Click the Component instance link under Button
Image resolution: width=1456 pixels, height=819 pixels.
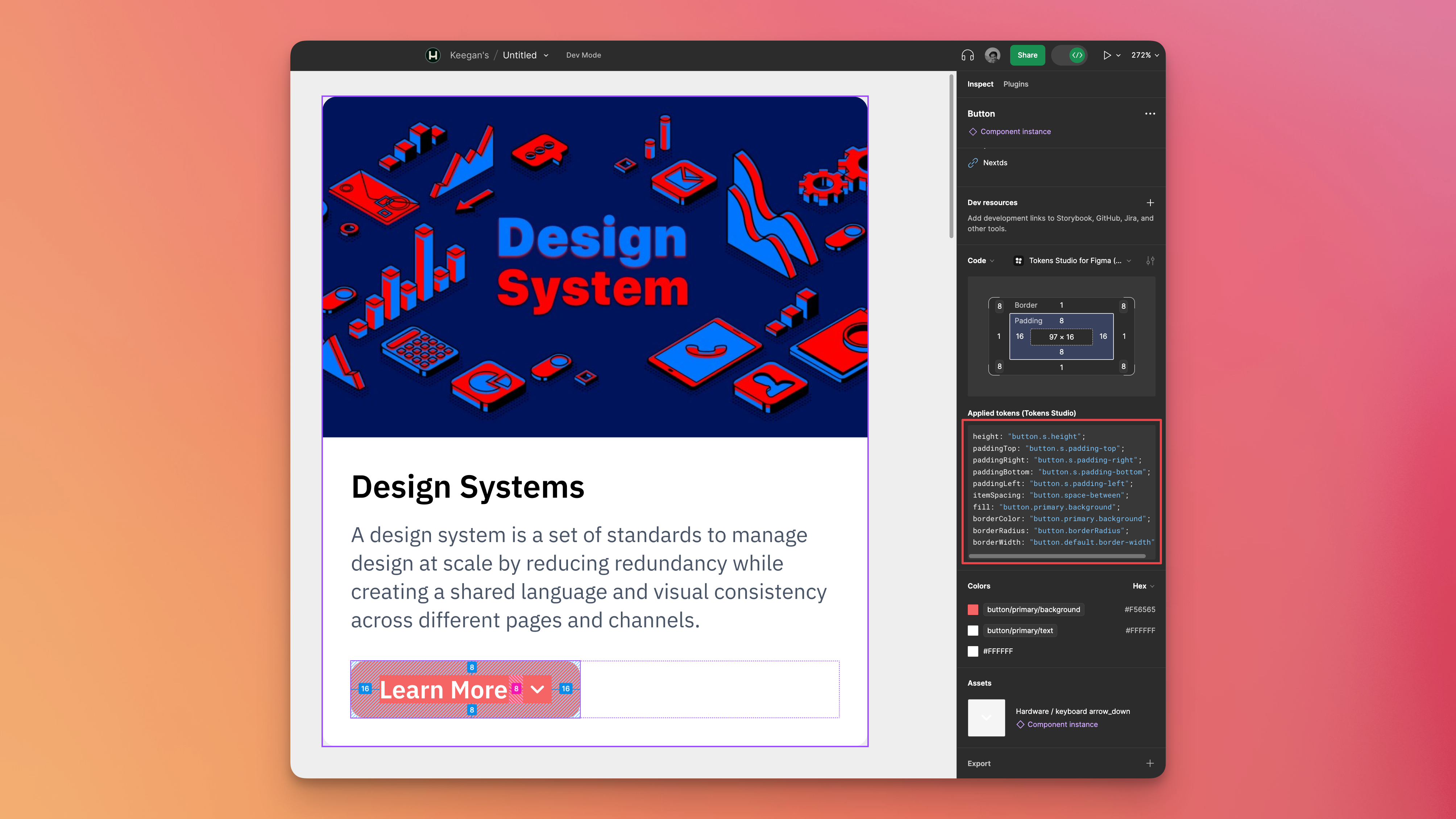coord(1015,131)
